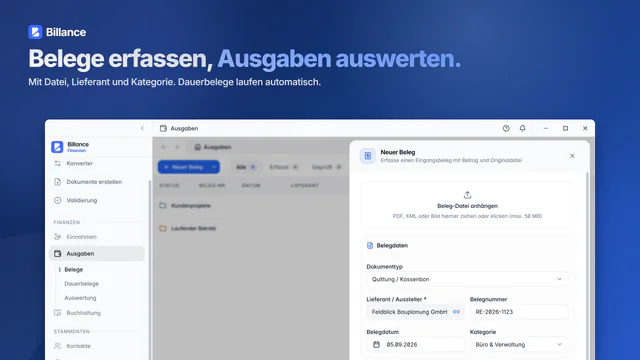Open the Belege sub-item
Image resolution: width=640 pixels, height=360 pixels.
pyautogui.click(x=73, y=269)
